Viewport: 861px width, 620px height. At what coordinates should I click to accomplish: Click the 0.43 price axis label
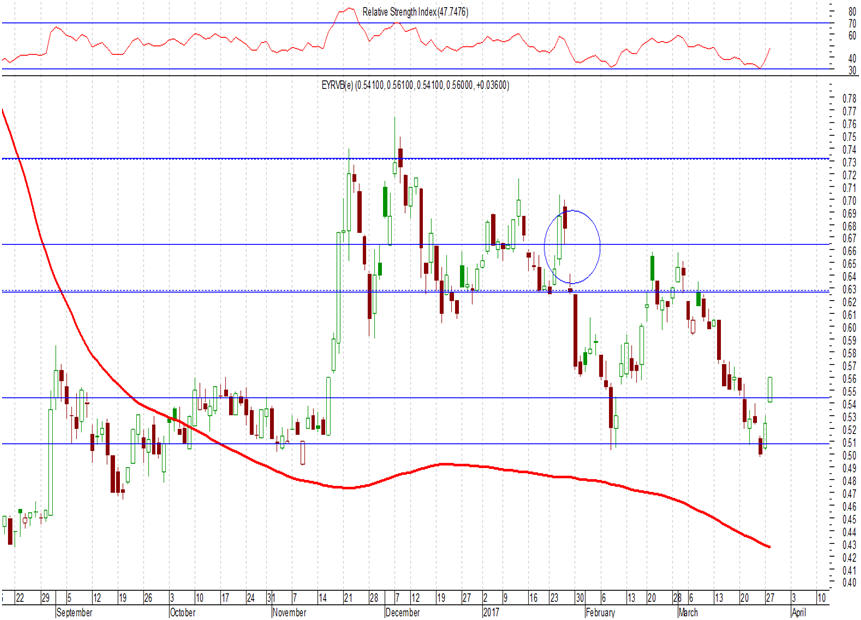click(849, 545)
